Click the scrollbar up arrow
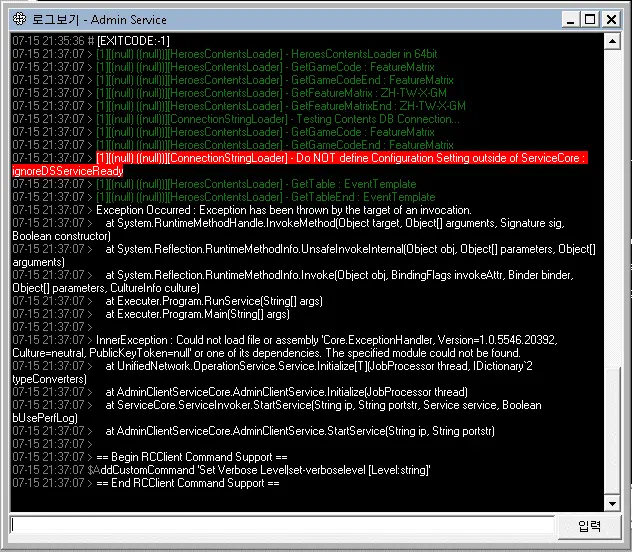The height and width of the screenshot is (552, 632). point(612,42)
